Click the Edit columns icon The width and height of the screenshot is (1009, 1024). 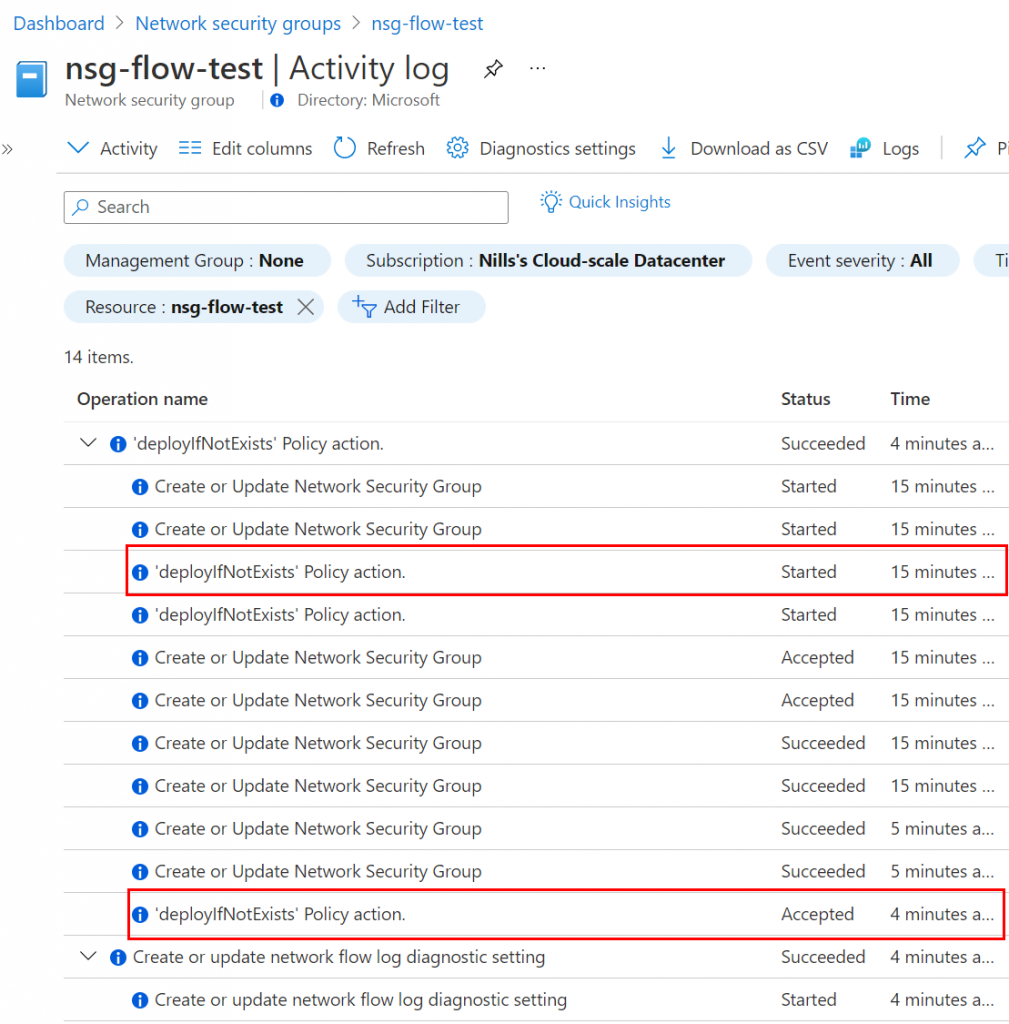pyautogui.click(x=190, y=148)
